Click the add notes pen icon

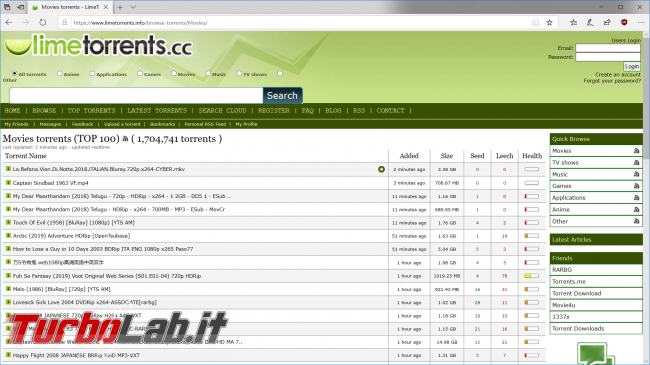click(x=590, y=22)
